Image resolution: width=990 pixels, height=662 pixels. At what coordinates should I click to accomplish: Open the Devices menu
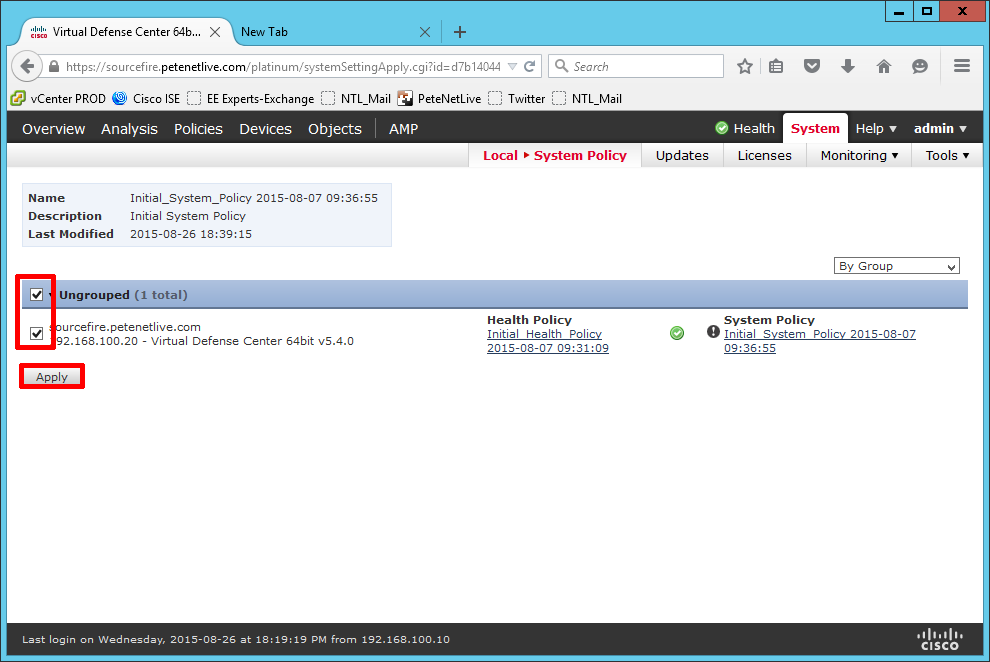pyautogui.click(x=265, y=129)
